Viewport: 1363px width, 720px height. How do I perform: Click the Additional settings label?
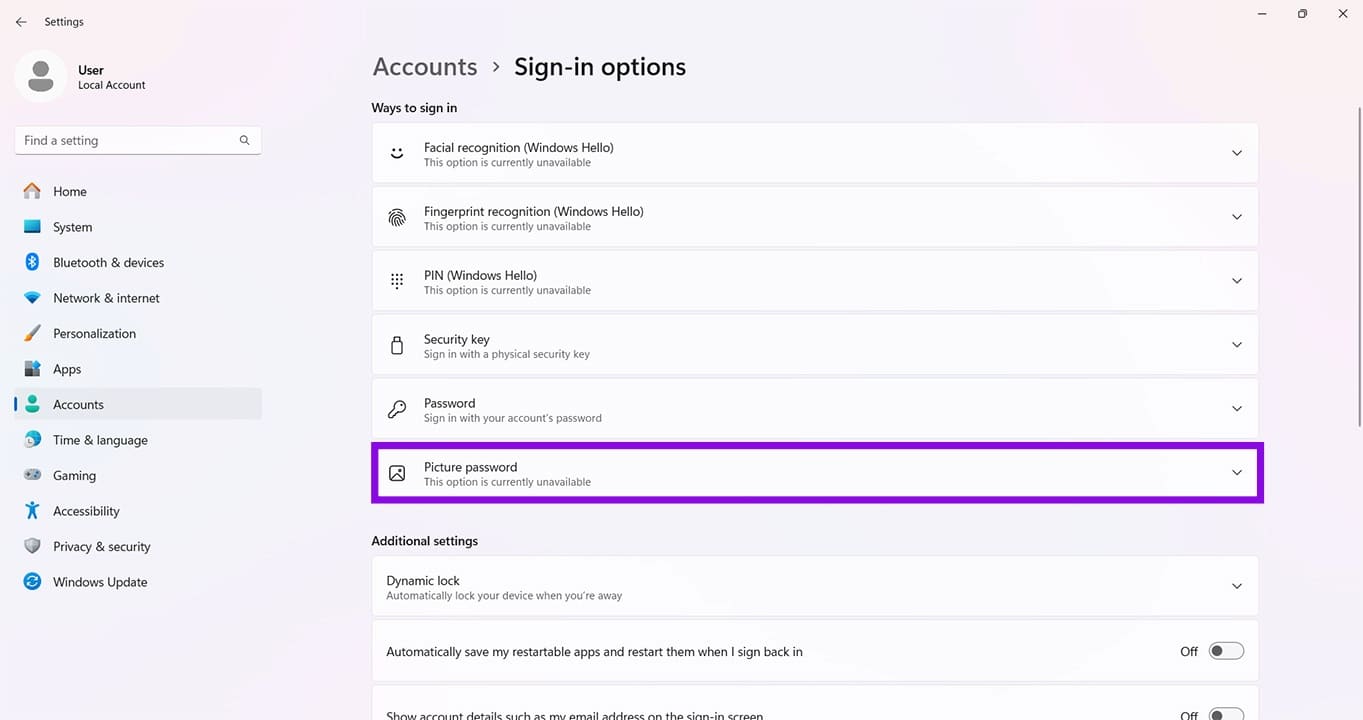425,541
